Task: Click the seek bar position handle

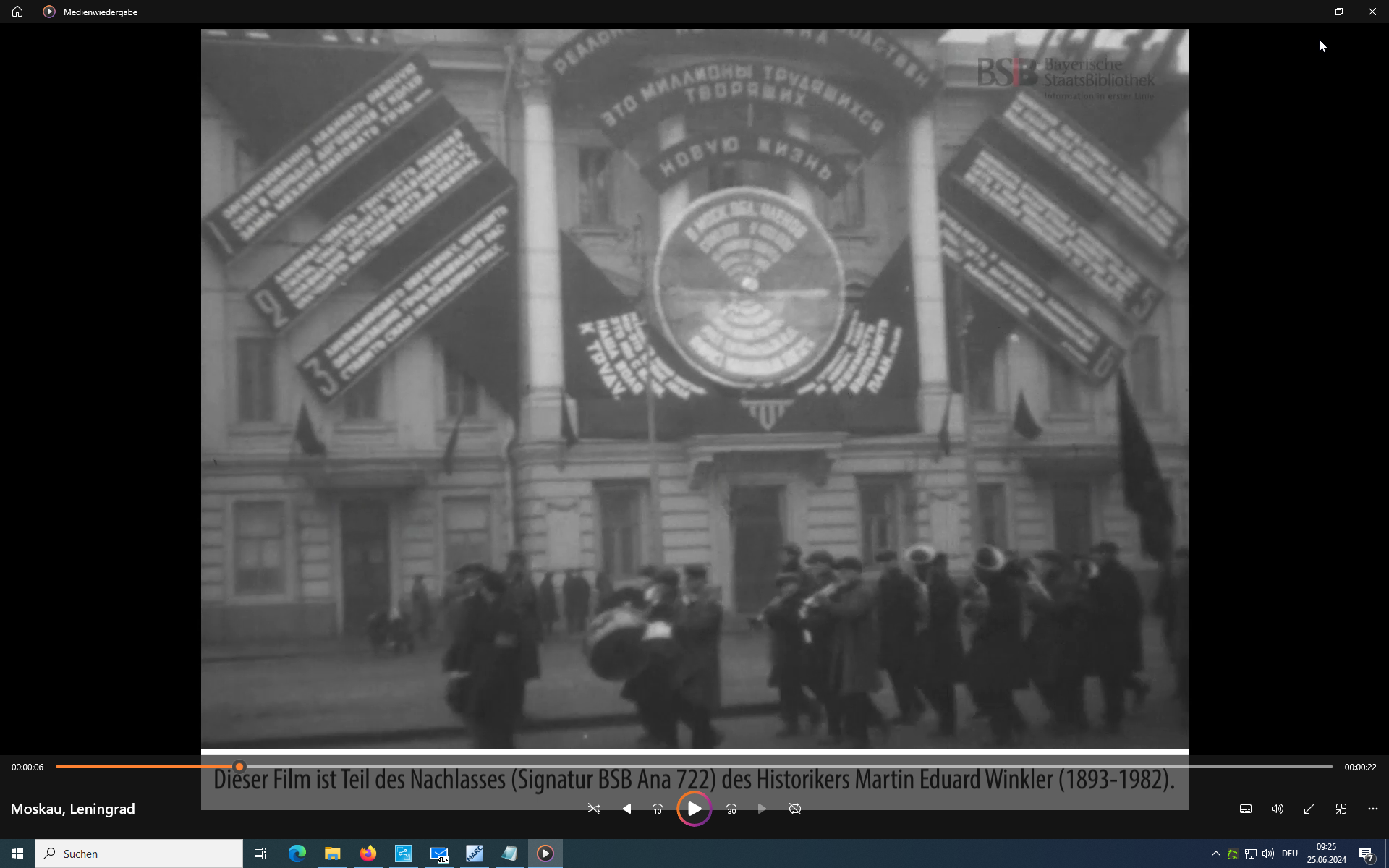Action: [239, 767]
